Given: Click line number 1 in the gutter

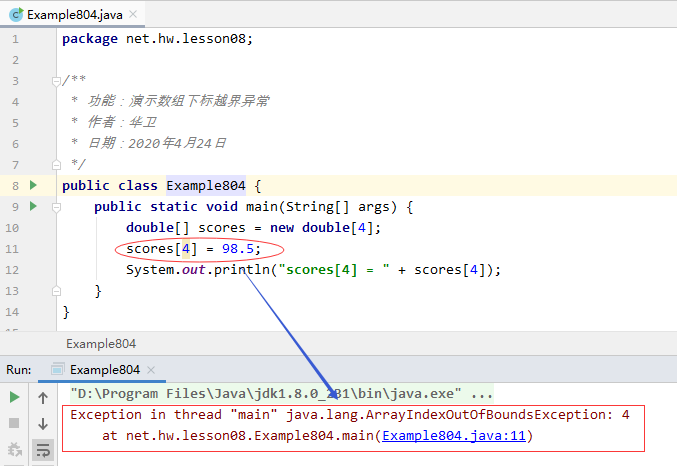Looking at the screenshot, I should 16,40.
